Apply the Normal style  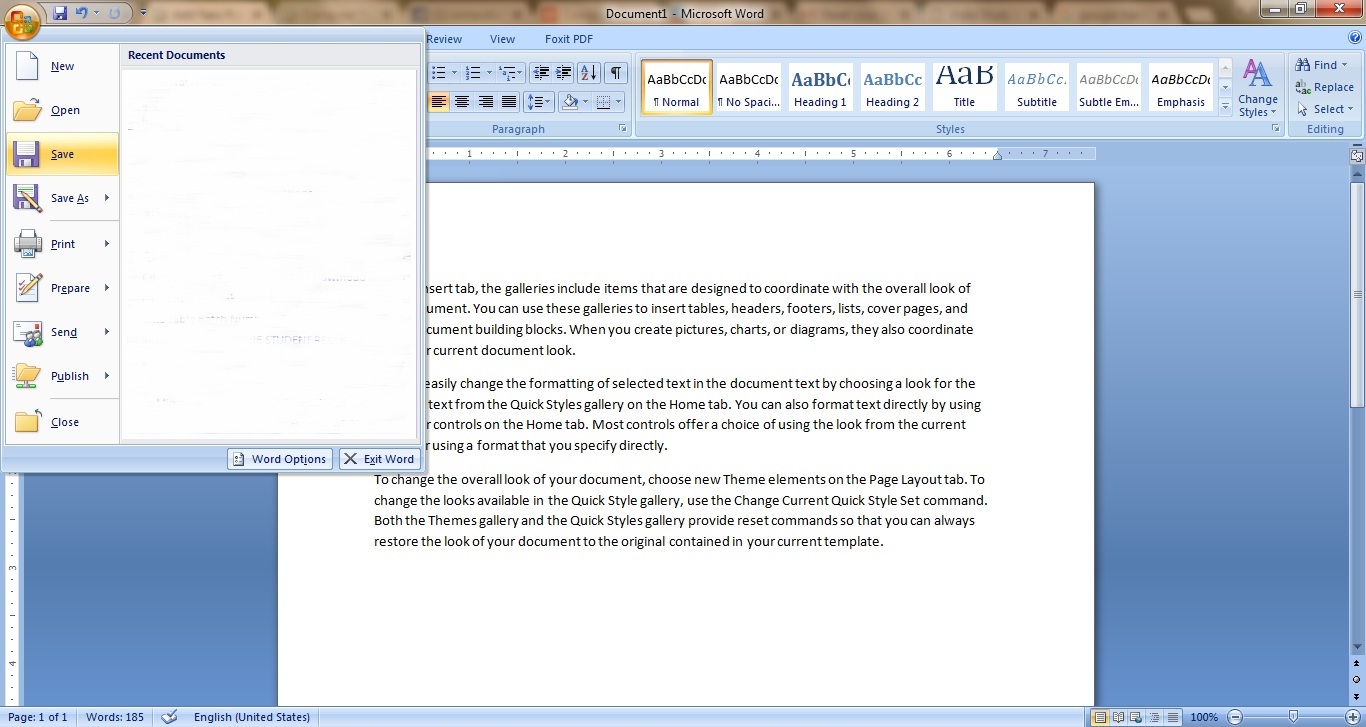pos(677,87)
